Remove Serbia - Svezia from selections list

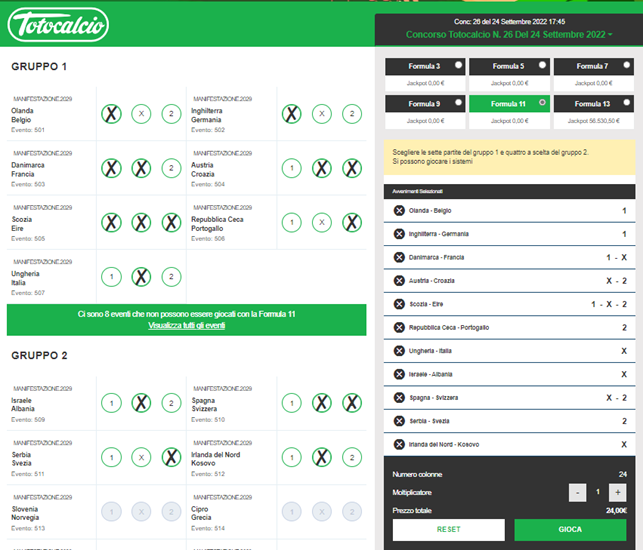(399, 421)
